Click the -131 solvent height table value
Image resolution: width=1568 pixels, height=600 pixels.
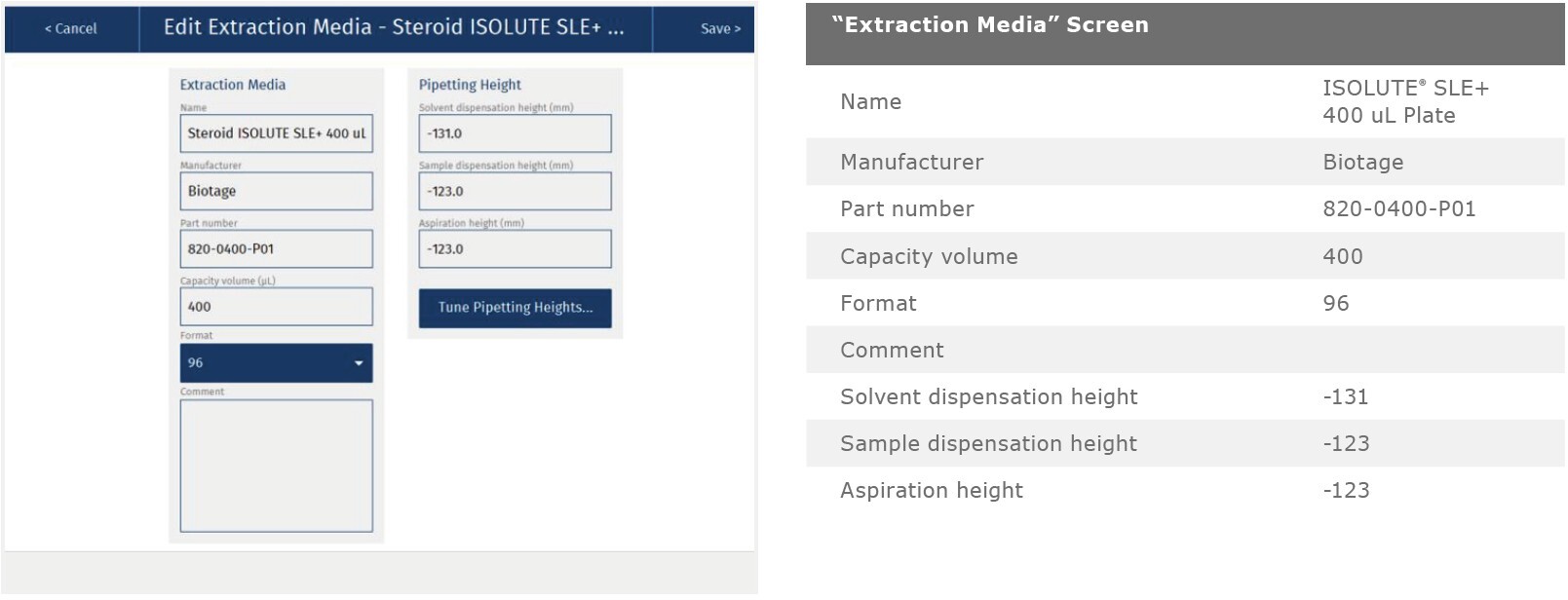[1345, 396]
